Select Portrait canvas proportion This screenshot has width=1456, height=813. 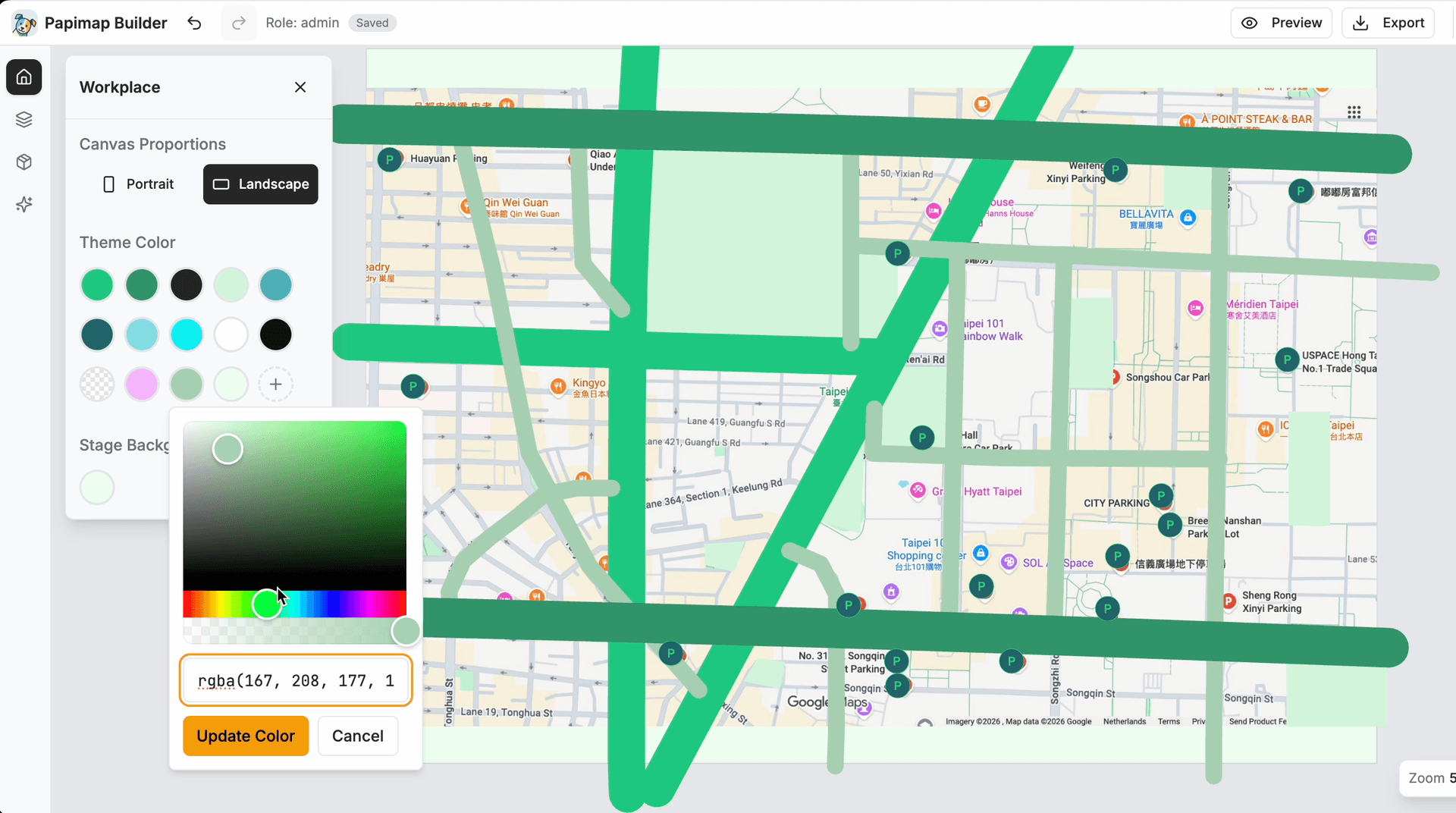point(139,184)
